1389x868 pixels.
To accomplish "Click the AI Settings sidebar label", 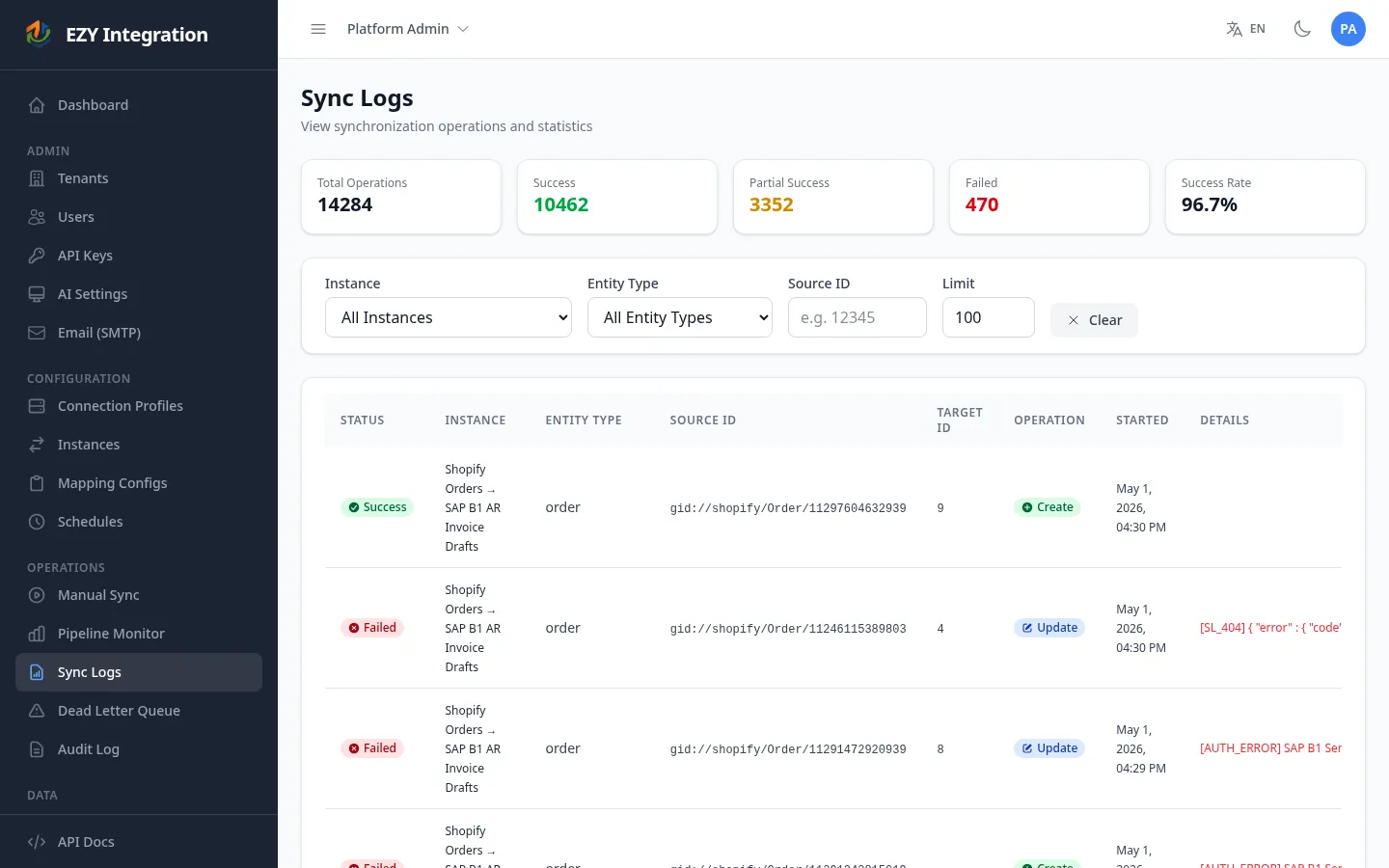I will [x=93, y=294].
